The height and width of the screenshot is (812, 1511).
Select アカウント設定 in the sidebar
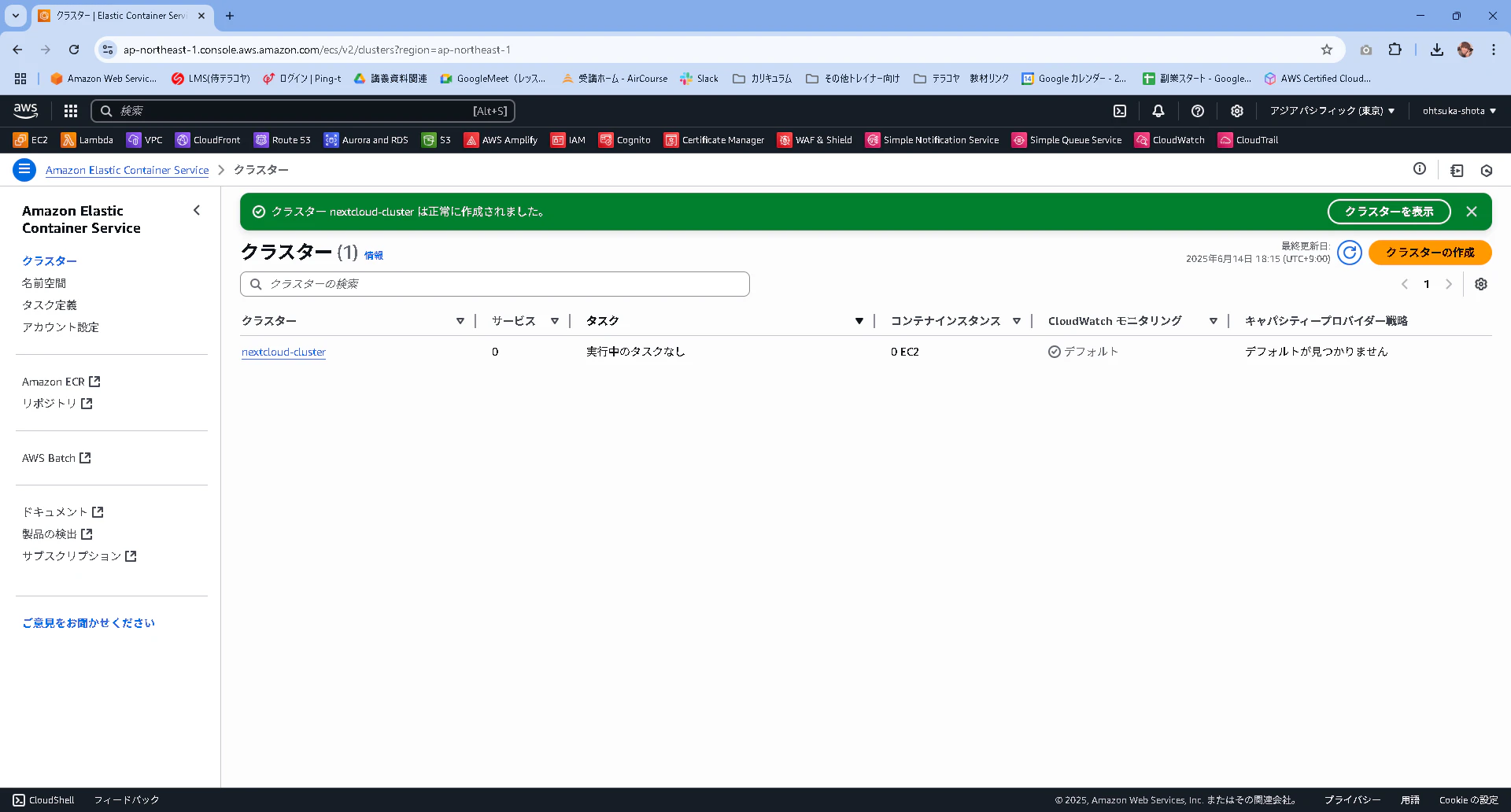click(61, 327)
